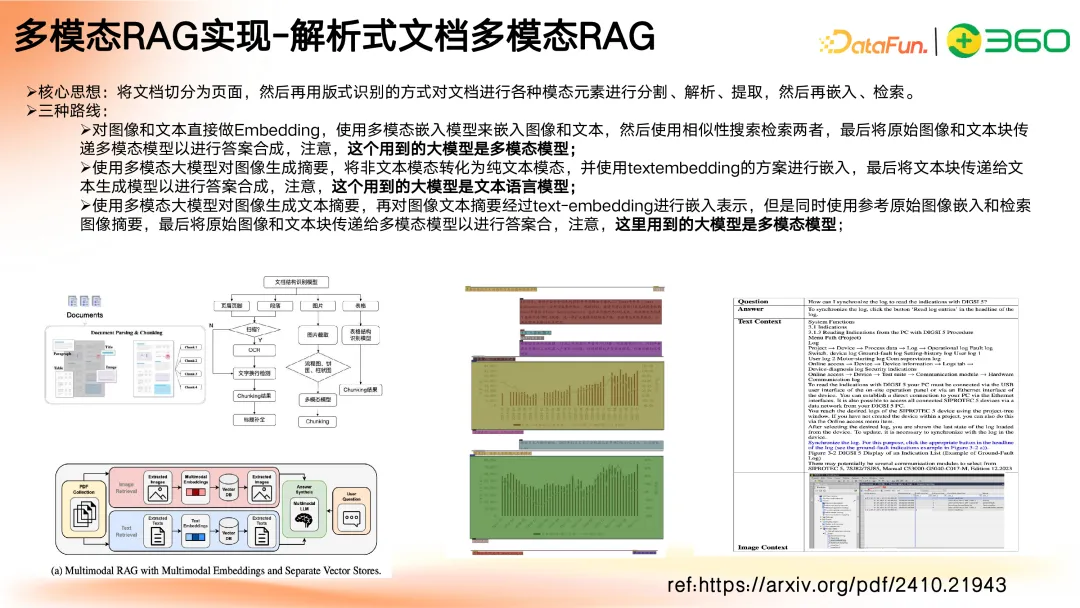This screenshot has width=1080, height=608.
Task: Click the Text Context row label
Action: click(759, 322)
